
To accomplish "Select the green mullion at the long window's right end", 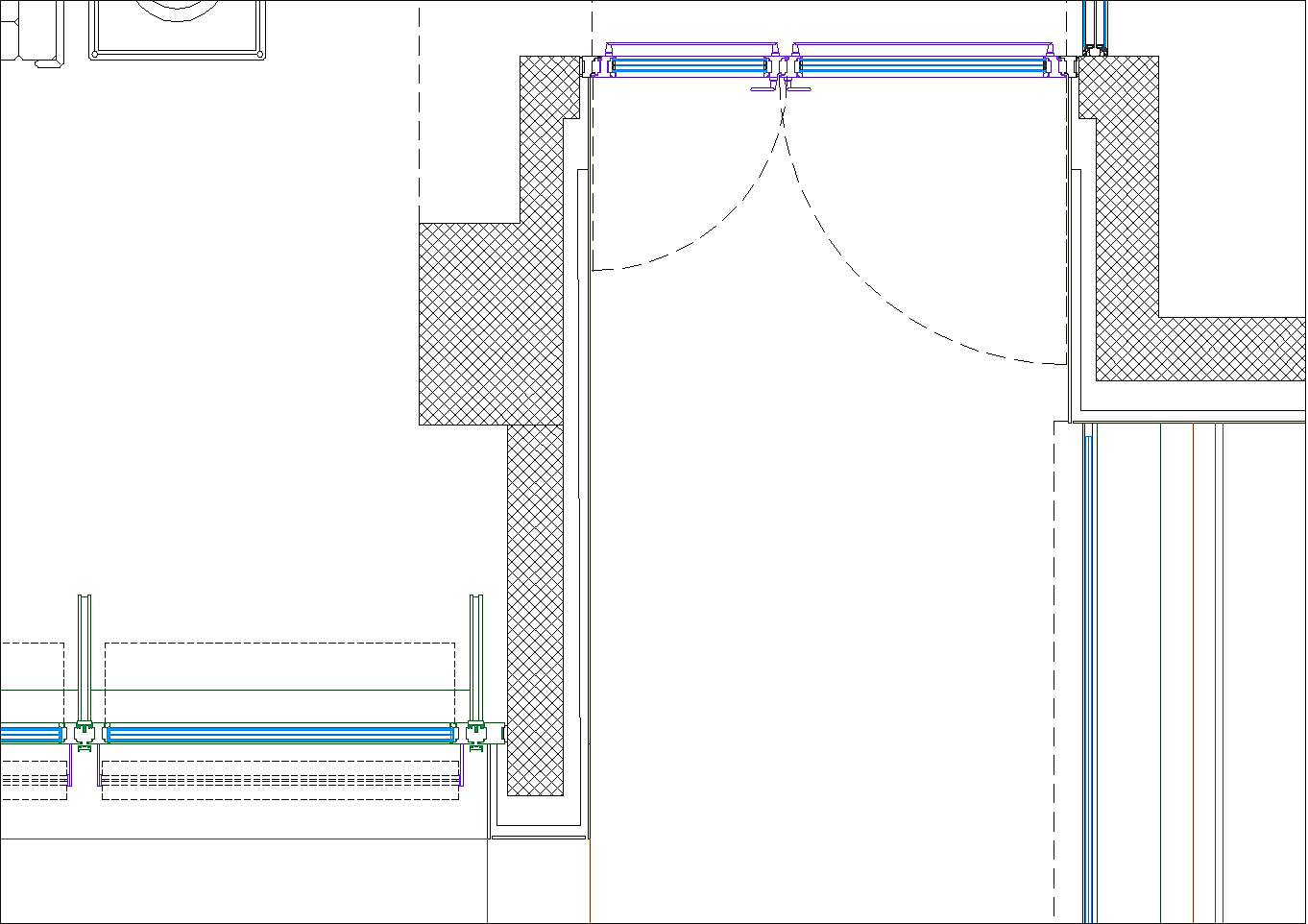I will [476, 734].
